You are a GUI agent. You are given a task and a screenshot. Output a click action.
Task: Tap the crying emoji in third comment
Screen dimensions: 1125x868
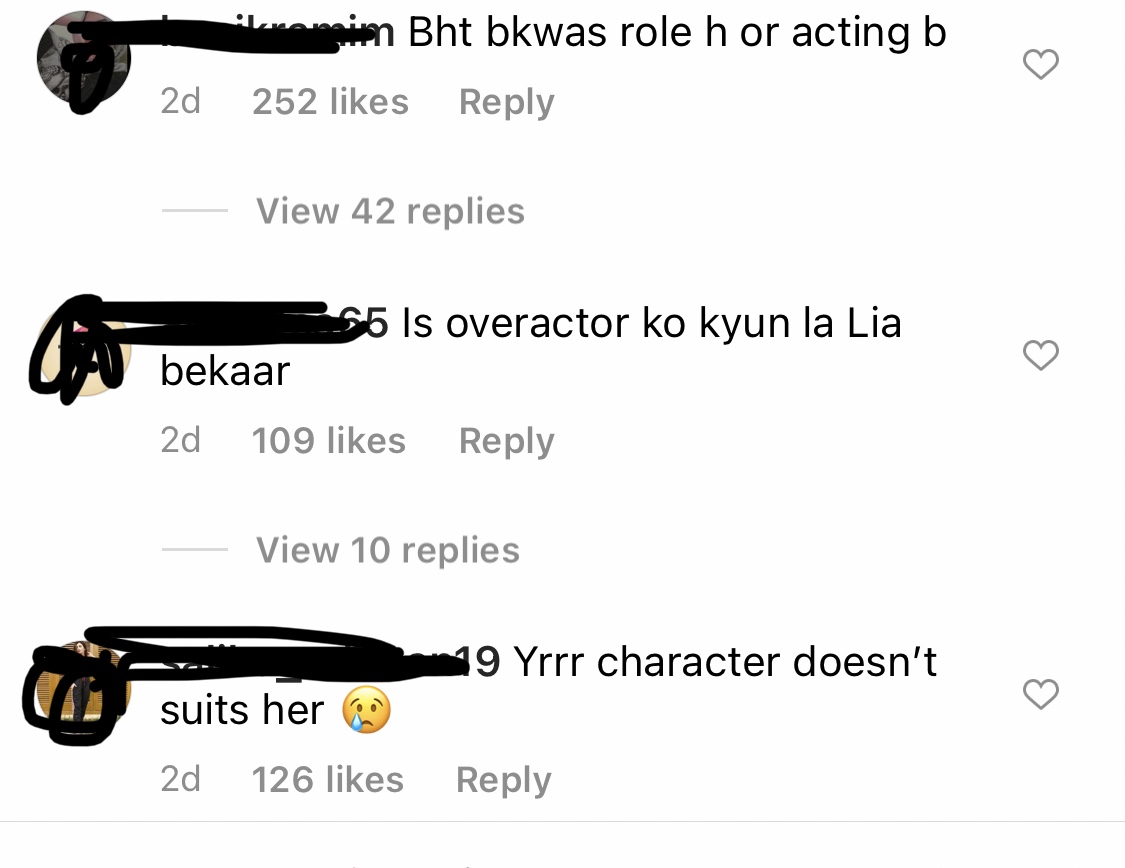pos(366,710)
